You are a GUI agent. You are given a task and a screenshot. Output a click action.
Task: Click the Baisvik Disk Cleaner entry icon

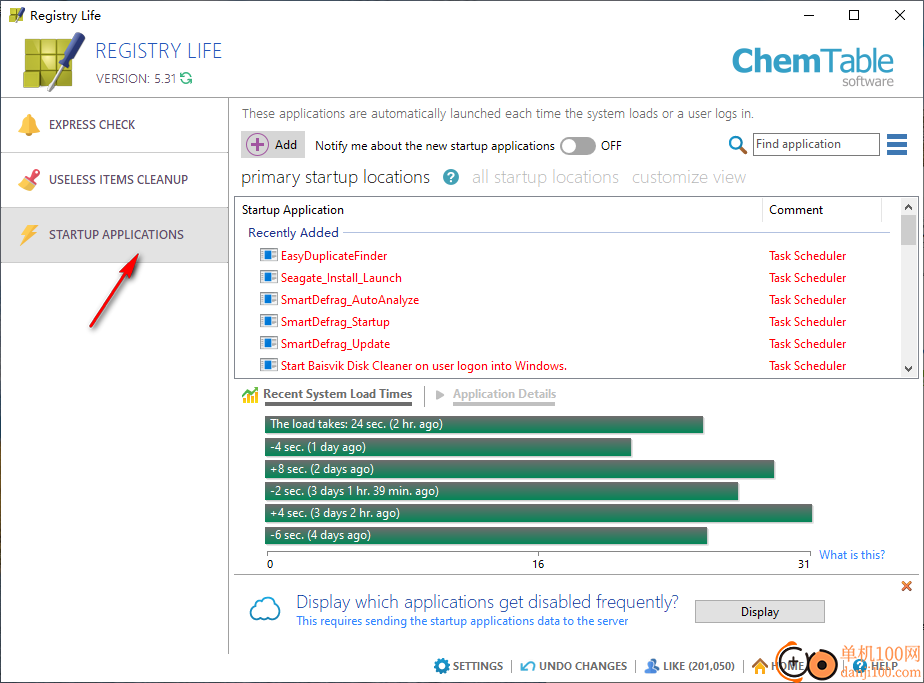[269, 365]
